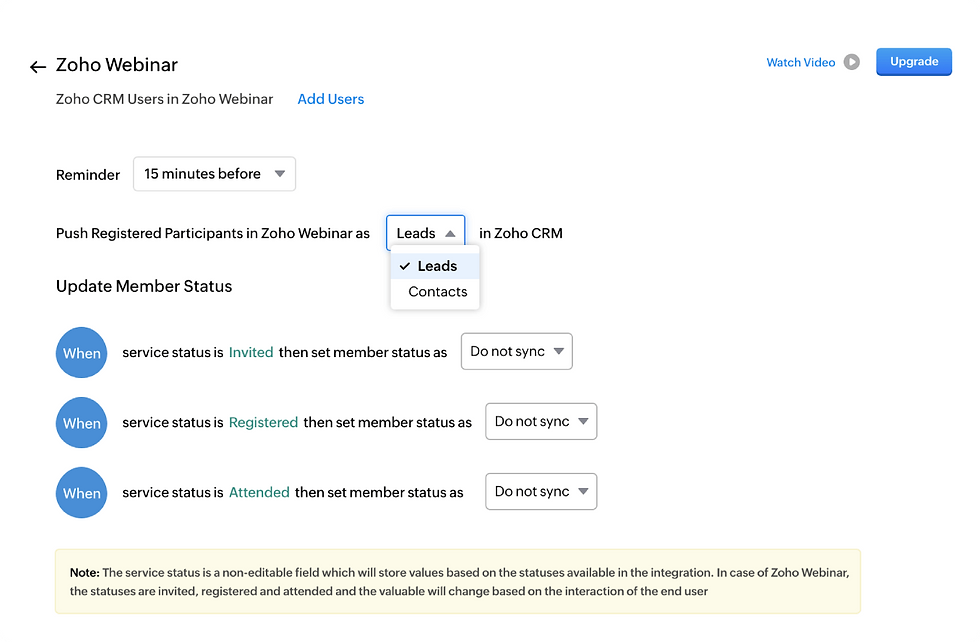The image size is (980, 642).
Task: Click the Reminder label
Action: pos(88,174)
